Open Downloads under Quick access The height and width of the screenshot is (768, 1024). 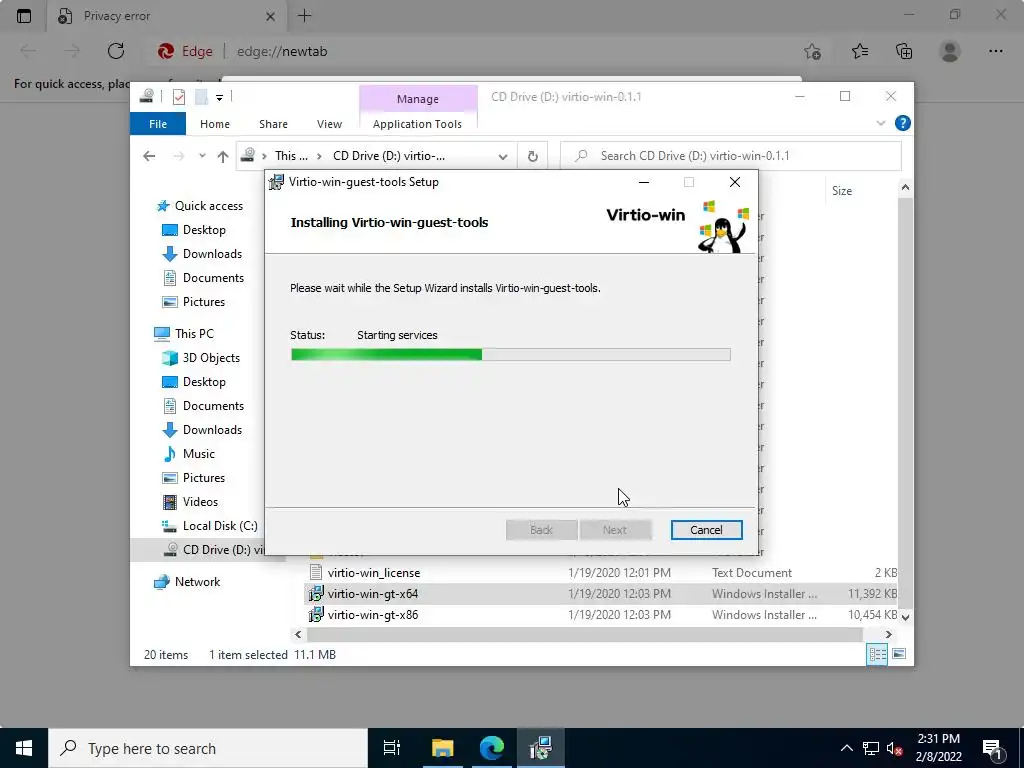pos(212,253)
